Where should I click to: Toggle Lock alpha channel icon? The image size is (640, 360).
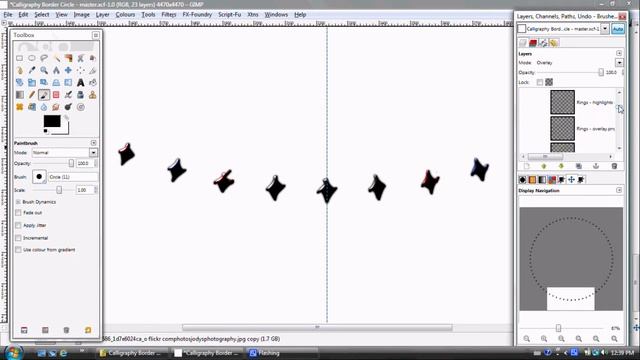[549, 82]
